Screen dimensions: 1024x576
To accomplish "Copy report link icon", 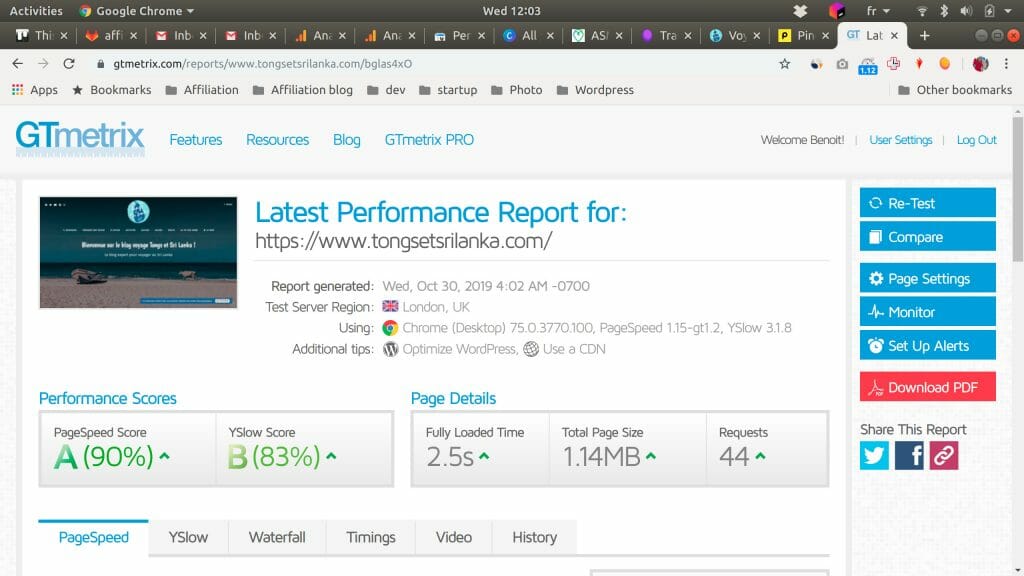I will click(x=944, y=456).
